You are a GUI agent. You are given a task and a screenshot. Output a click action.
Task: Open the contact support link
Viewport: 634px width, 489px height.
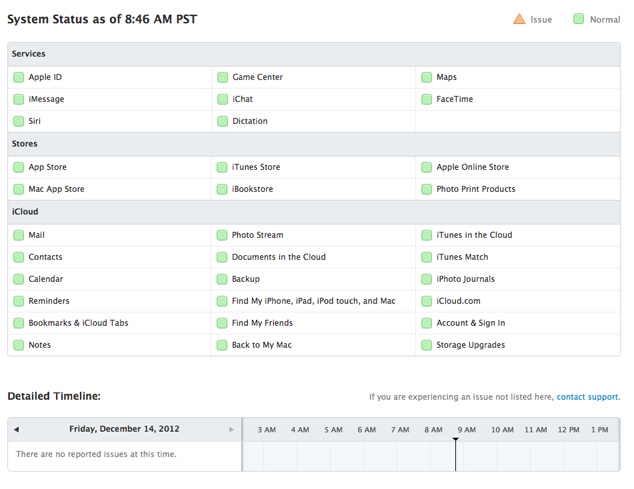coord(588,397)
